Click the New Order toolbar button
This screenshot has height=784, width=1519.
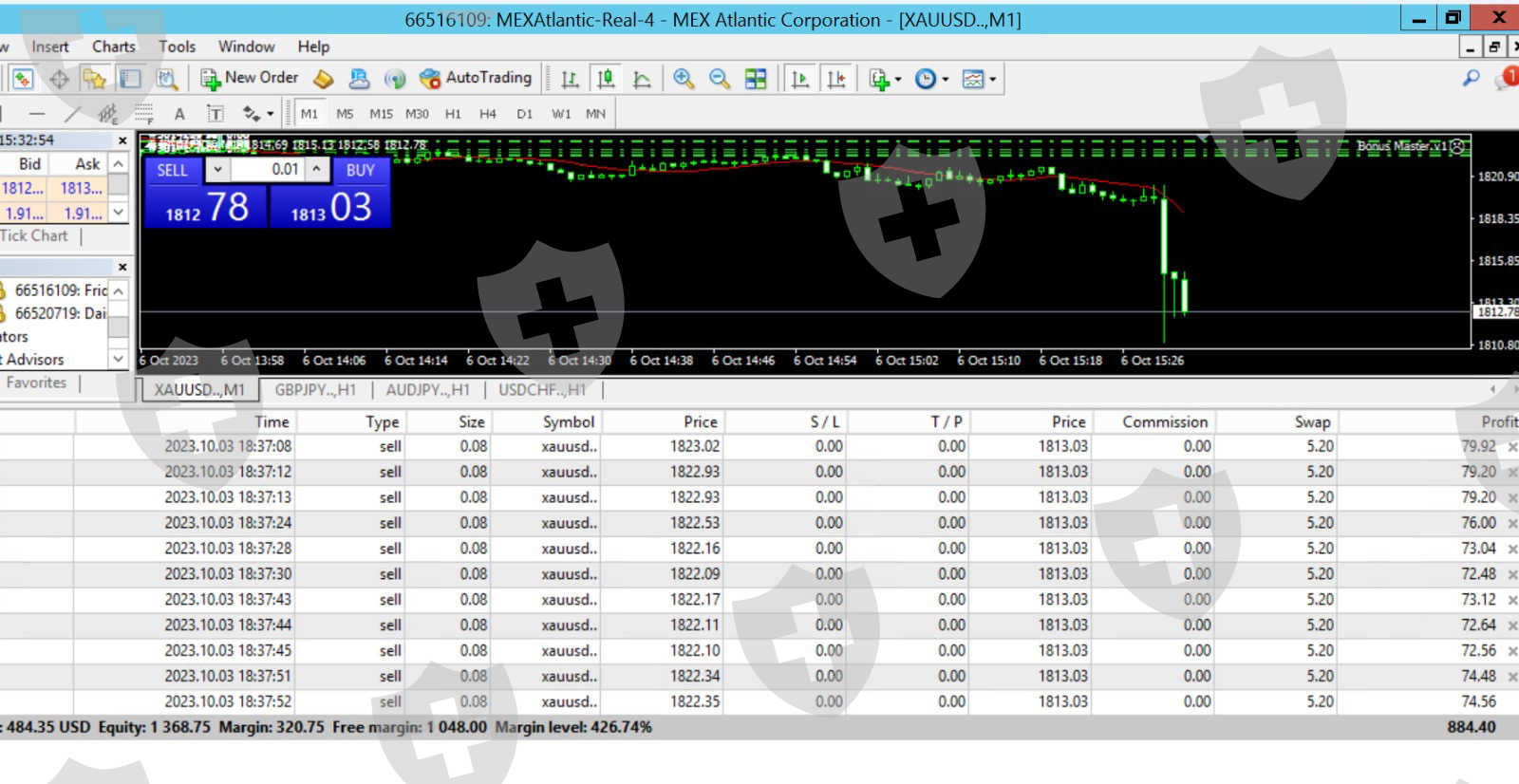pos(250,79)
